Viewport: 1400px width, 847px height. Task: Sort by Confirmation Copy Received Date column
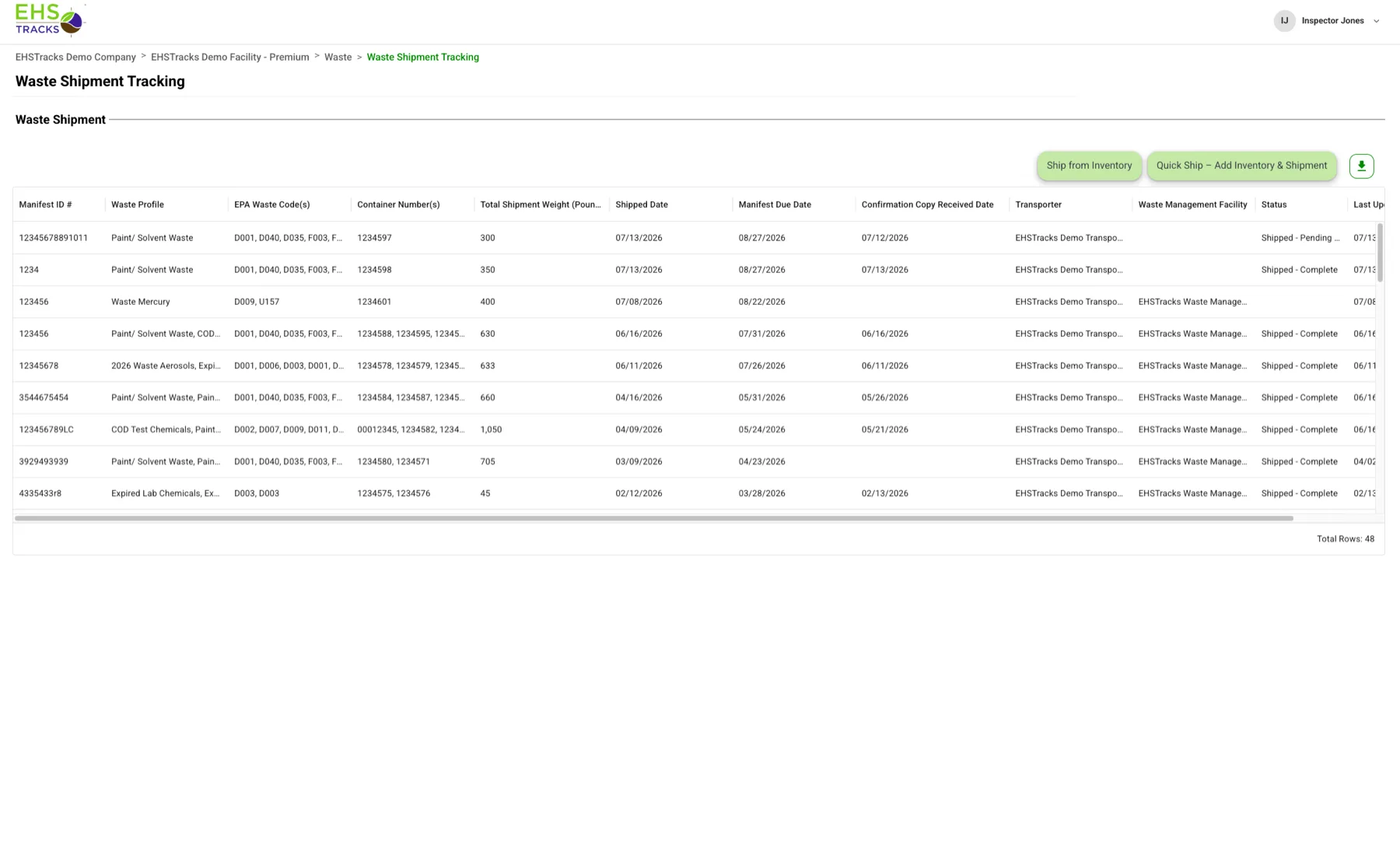[x=932, y=205]
